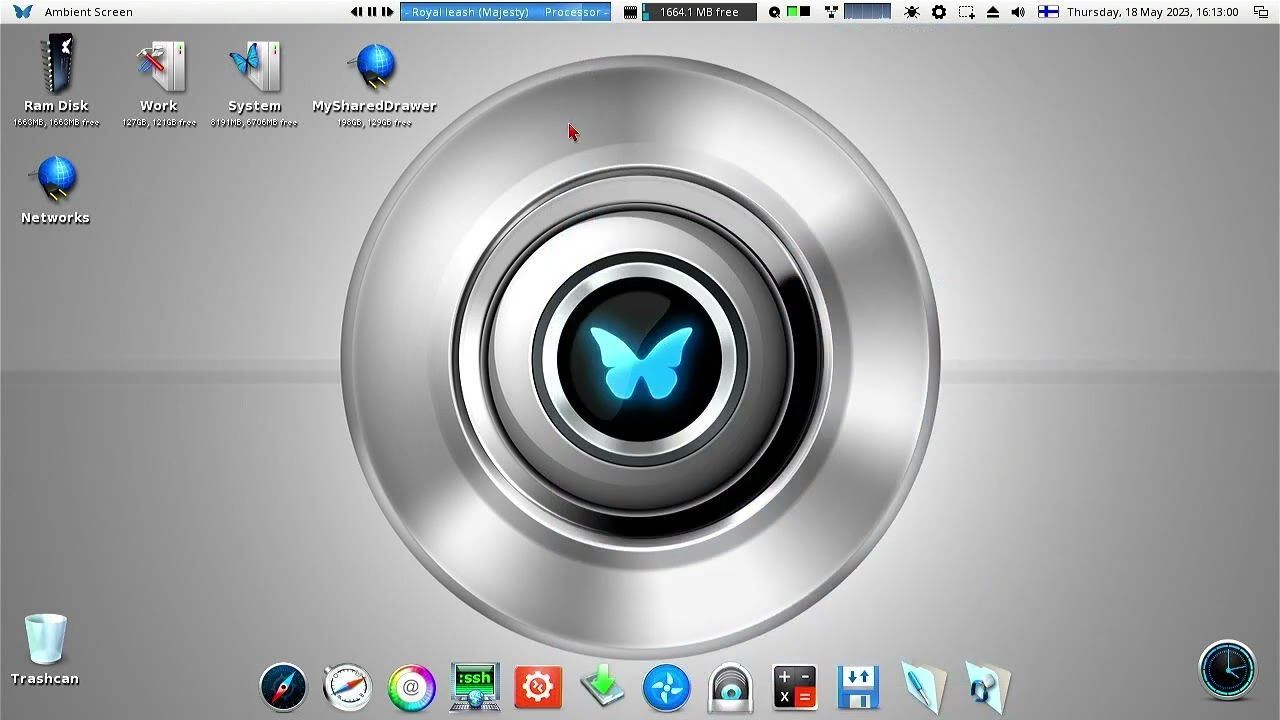Viewport: 1280px width, 720px height.
Task: Skip to the next track
Action: [x=388, y=12]
